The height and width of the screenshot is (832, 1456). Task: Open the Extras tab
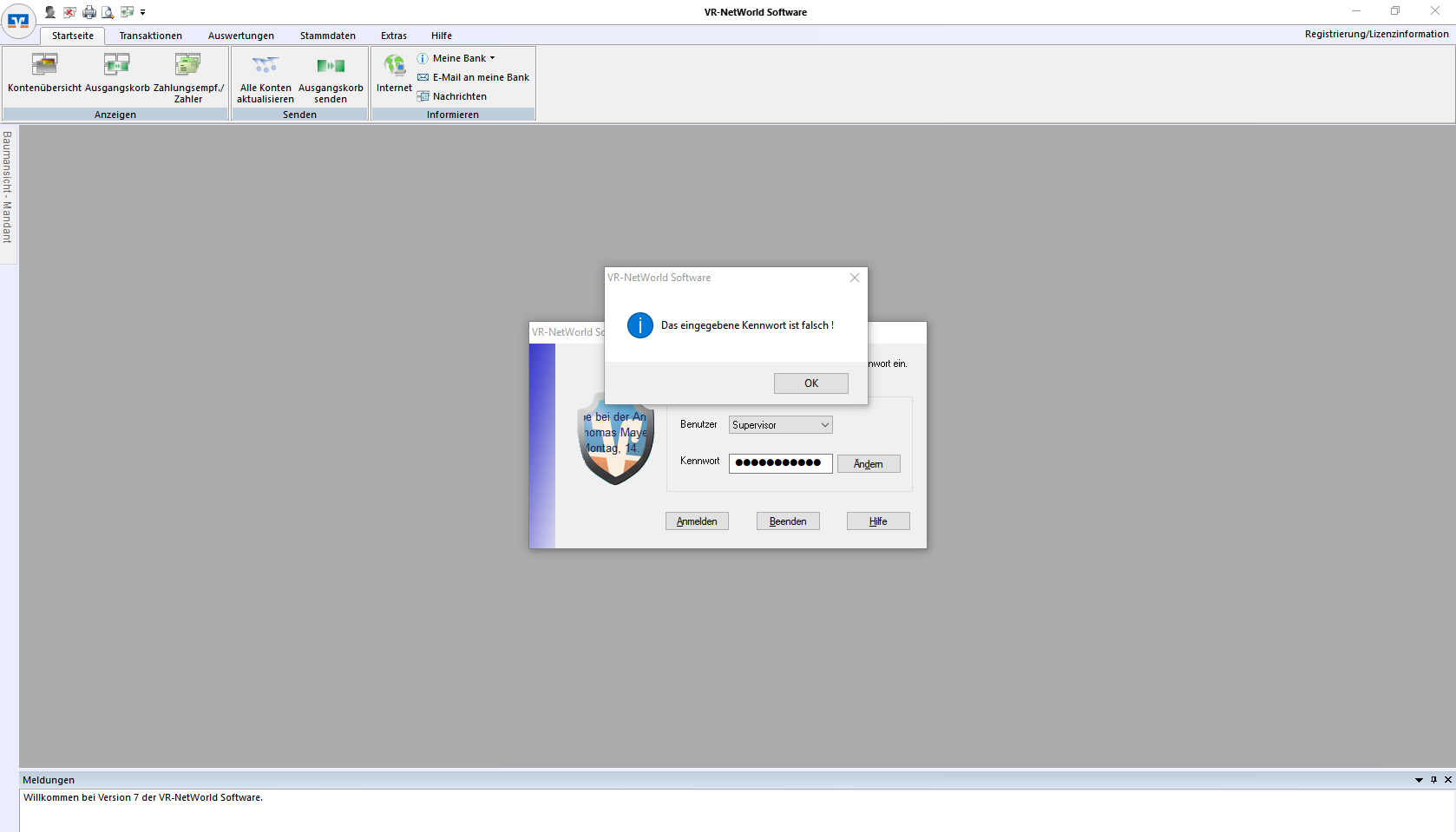(394, 36)
